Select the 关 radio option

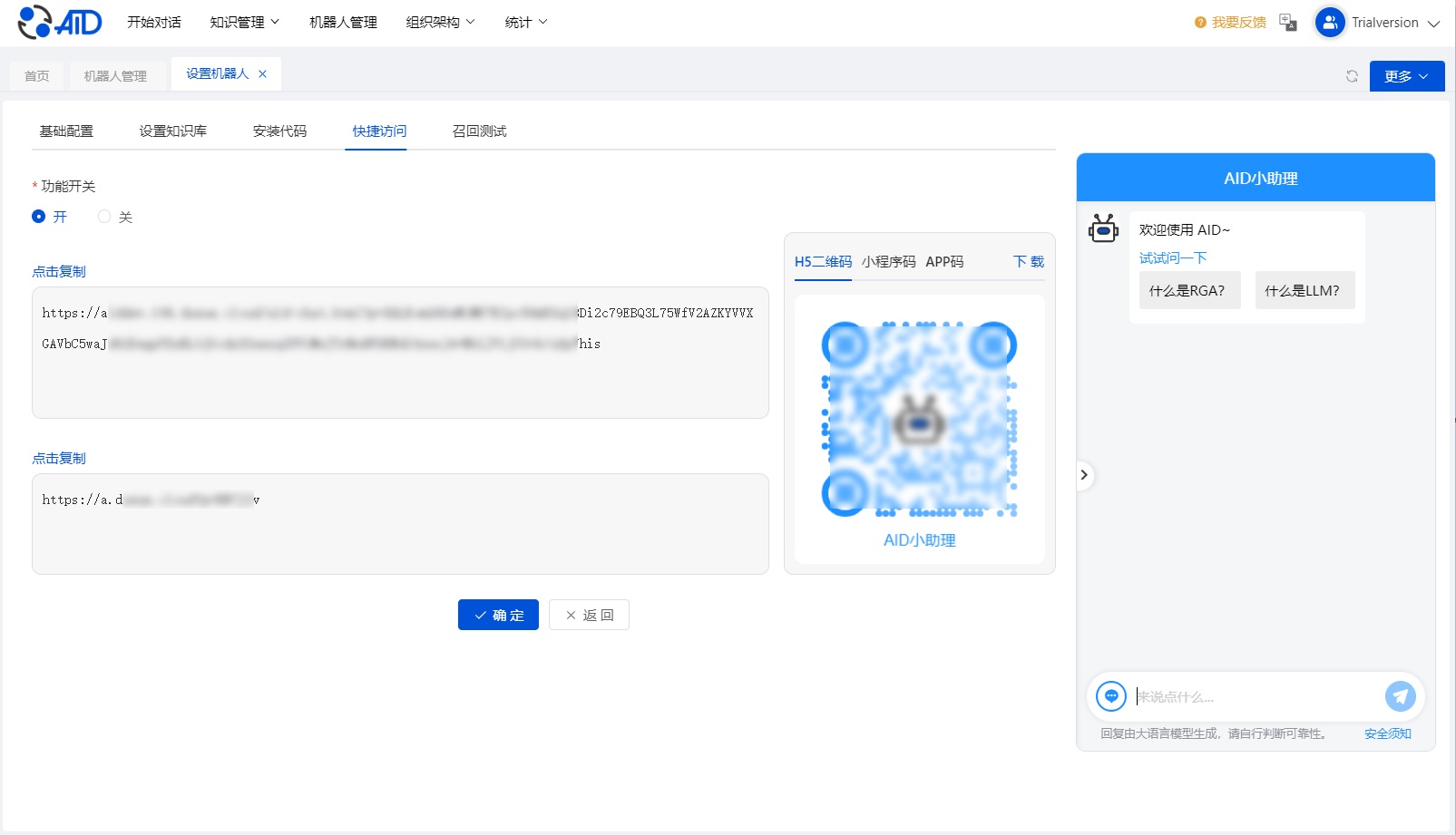104,217
